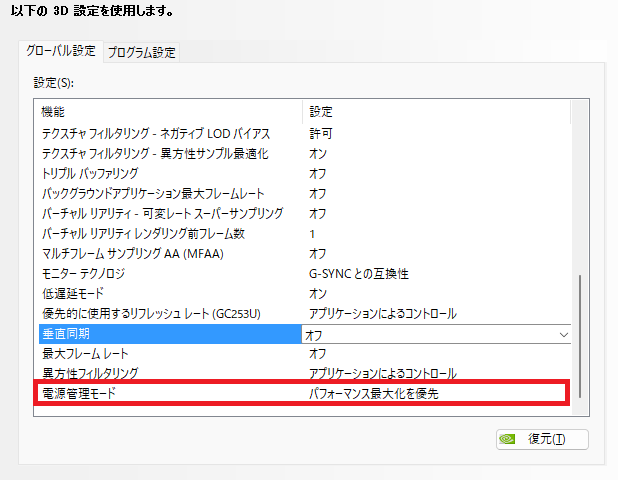
Task: Select the マルチフレーム サンプリング AA (MFAA) row
Action: point(305,253)
